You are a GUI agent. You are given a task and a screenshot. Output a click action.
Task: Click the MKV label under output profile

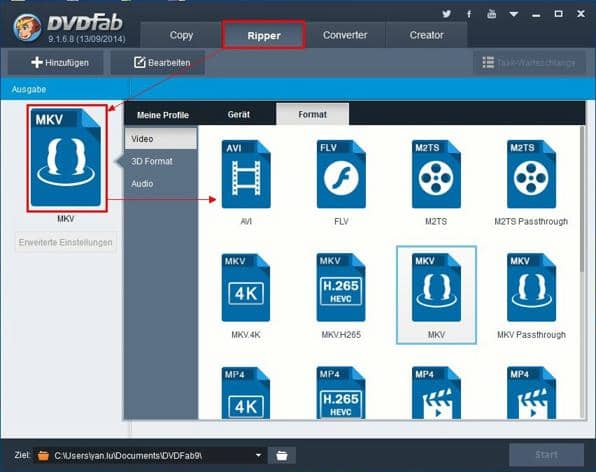[x=65, y=219]
